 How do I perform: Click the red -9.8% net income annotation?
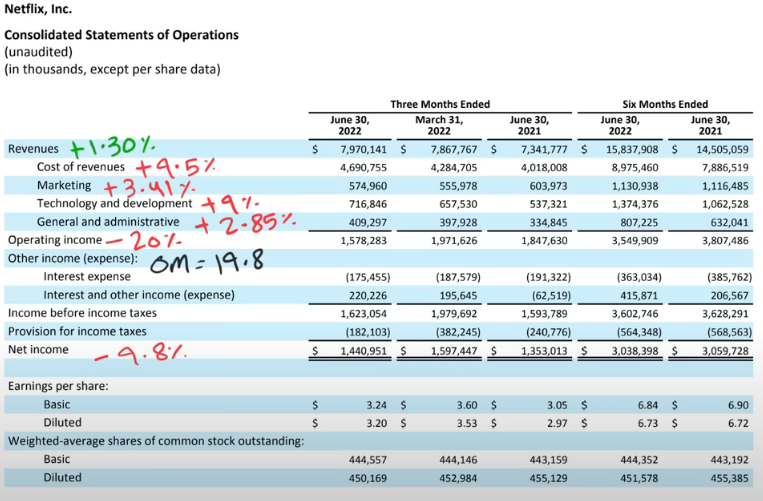[141, 353]
